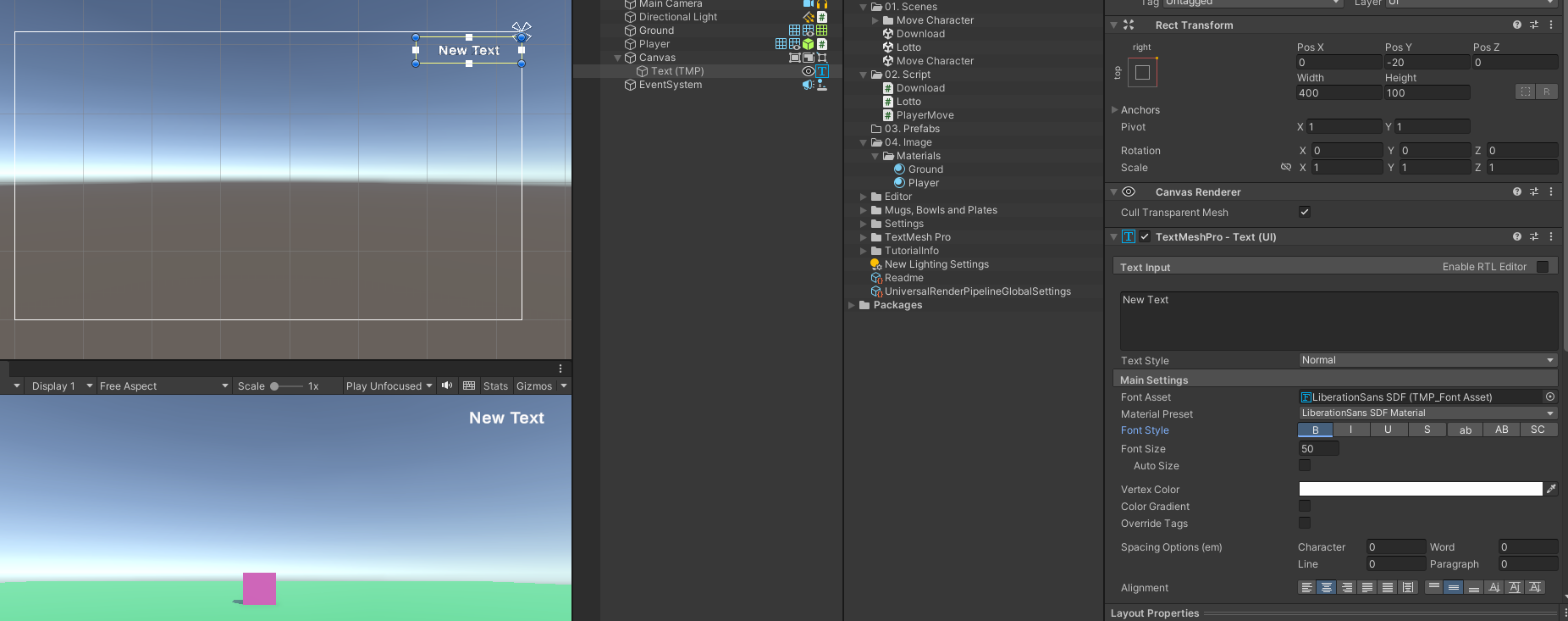Open TextMeshPro component kebab menu
This screenshot has width=1568, height=621.
1551,237
